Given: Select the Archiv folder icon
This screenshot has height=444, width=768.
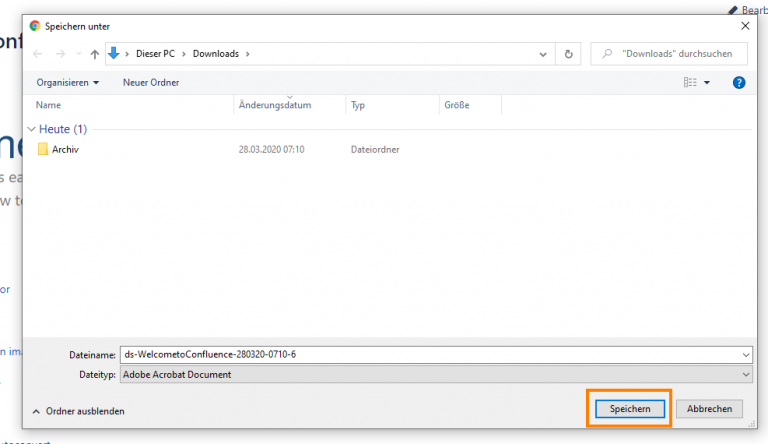Looking at the screenshot, I should tap(43, 149).
